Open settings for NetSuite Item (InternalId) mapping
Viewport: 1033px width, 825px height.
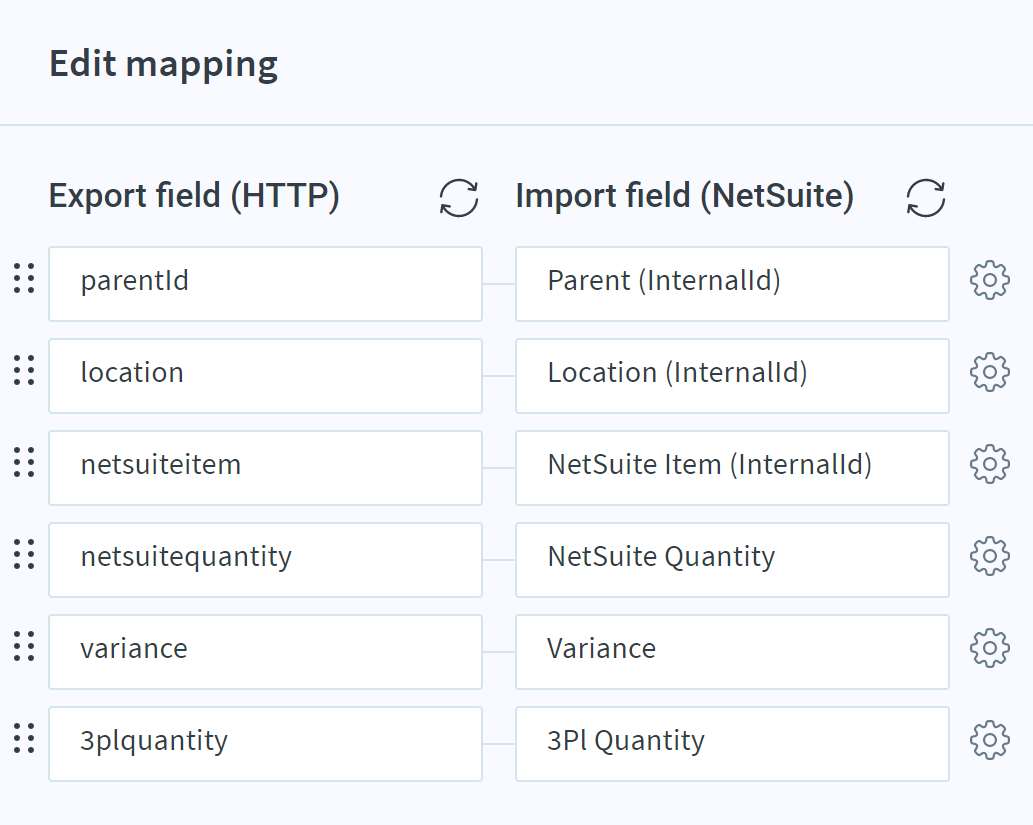(x=989, y=465)
